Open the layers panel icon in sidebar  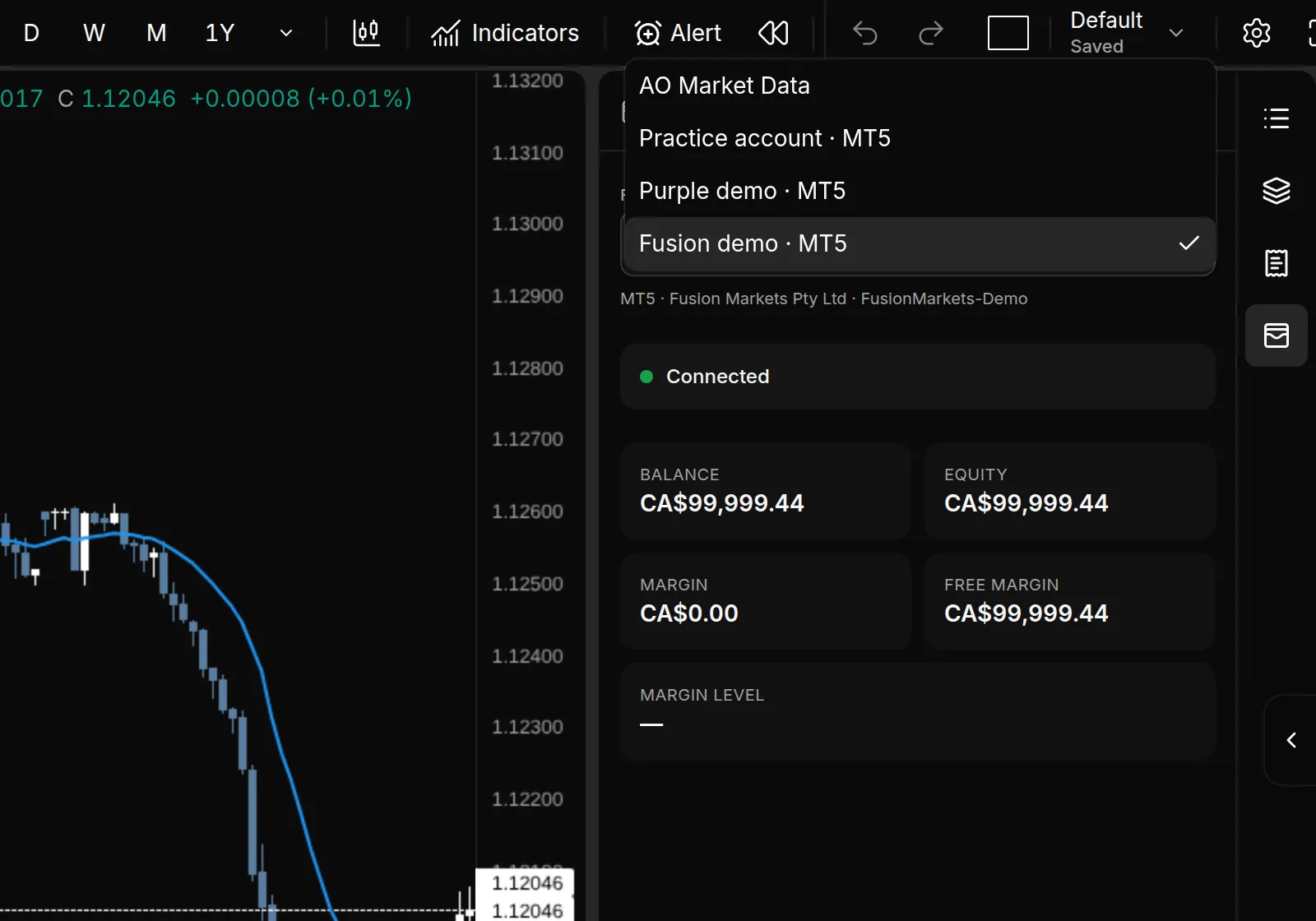[x=1276, y=191]
